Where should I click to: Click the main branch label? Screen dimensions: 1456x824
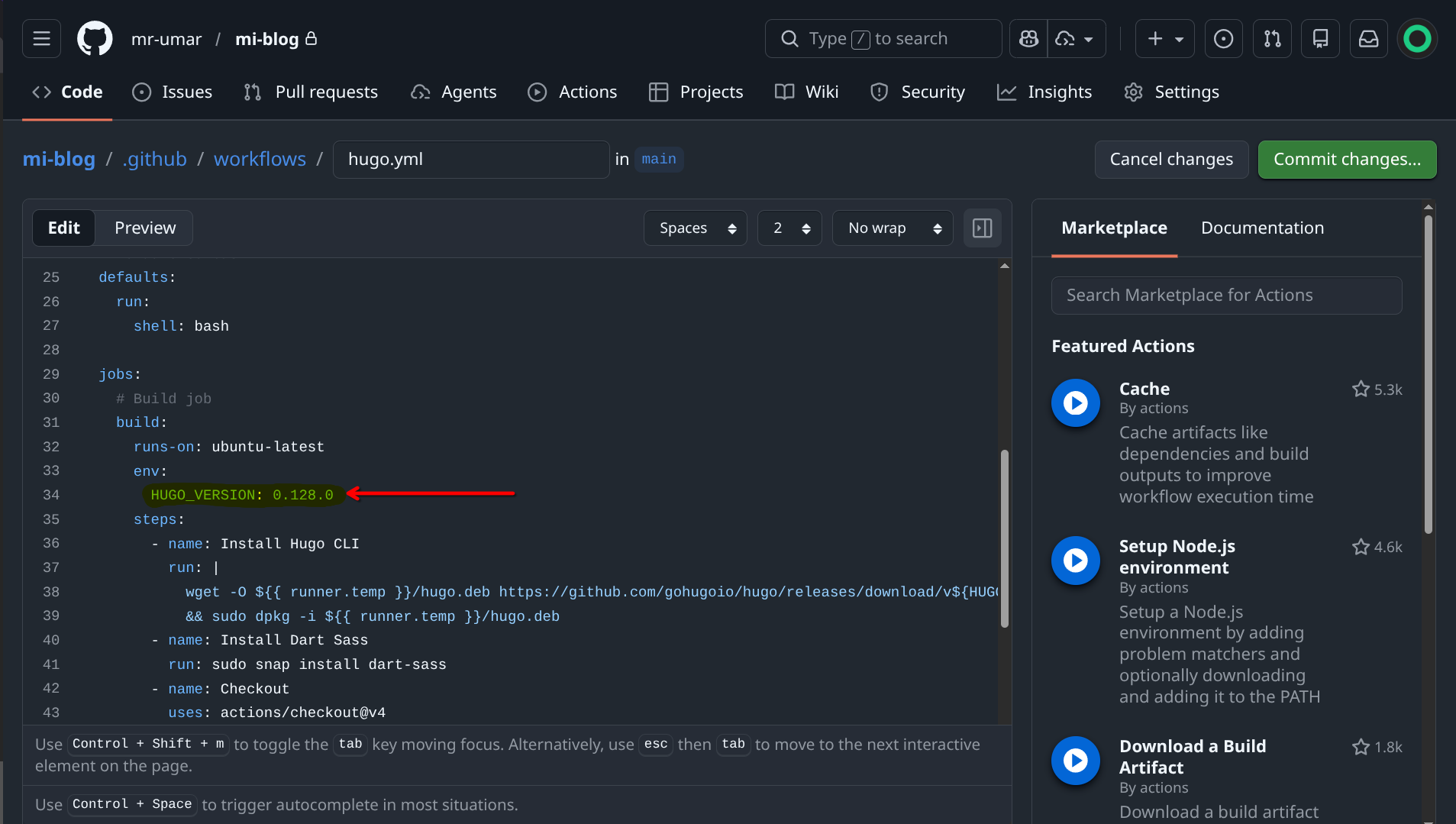(659, 159)
